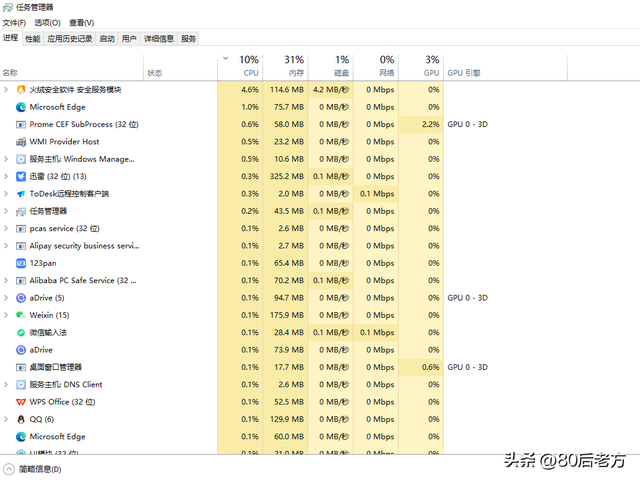Click the Huorong security software icon
Image resolution: width=640 pixels, height=482 pixels.
[21, 90]
